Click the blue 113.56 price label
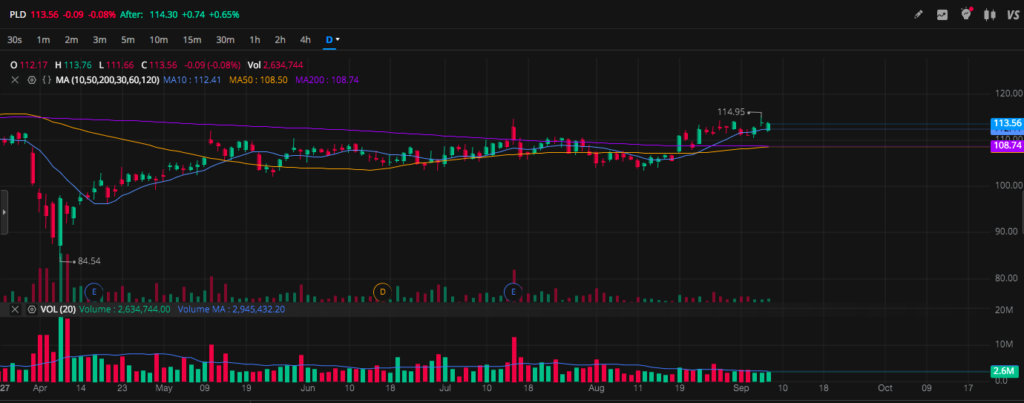 (x=1004, y=124)
